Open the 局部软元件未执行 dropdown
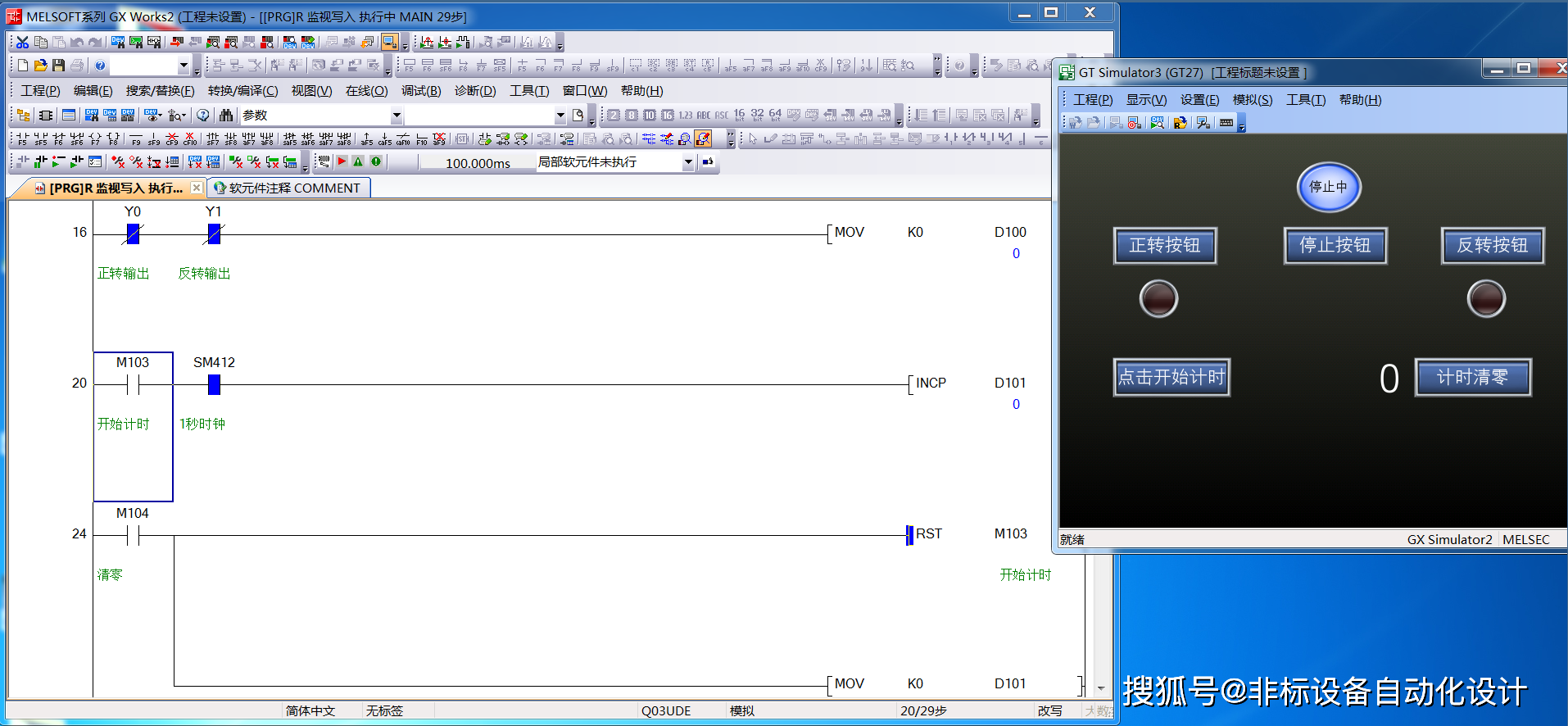 [688, 162]
